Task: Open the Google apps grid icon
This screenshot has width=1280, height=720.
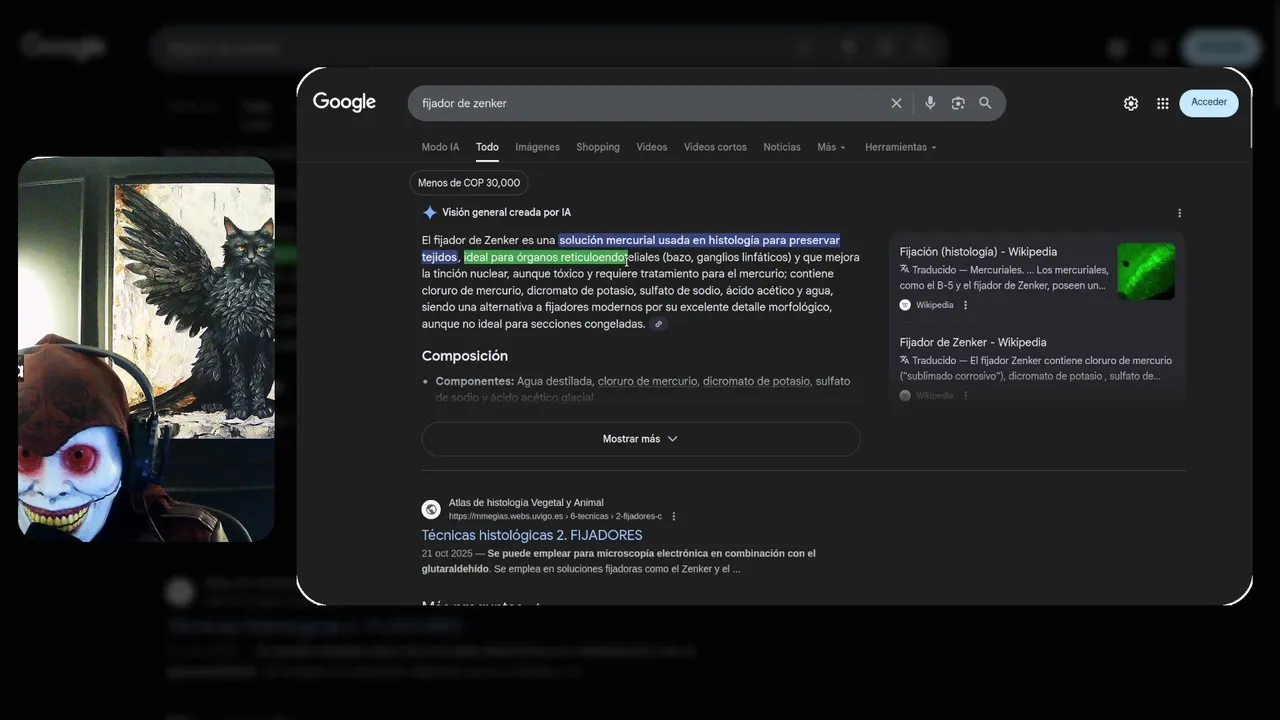Action: coord(1162,103)
